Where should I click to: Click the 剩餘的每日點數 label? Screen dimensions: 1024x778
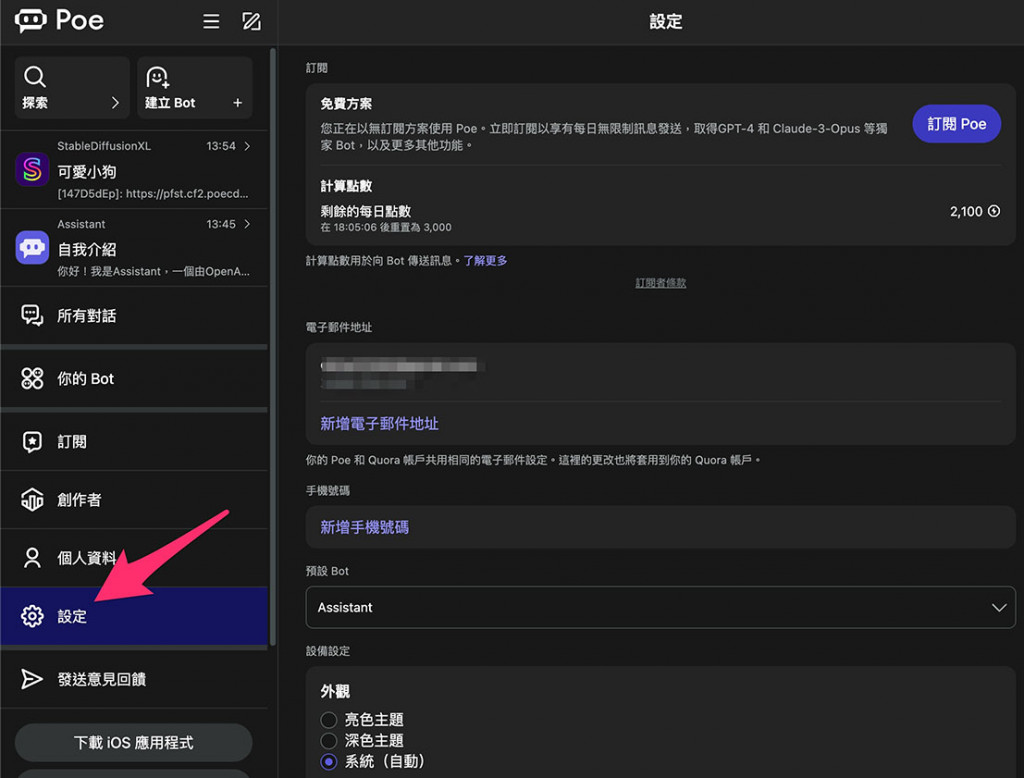pos(366,211)
